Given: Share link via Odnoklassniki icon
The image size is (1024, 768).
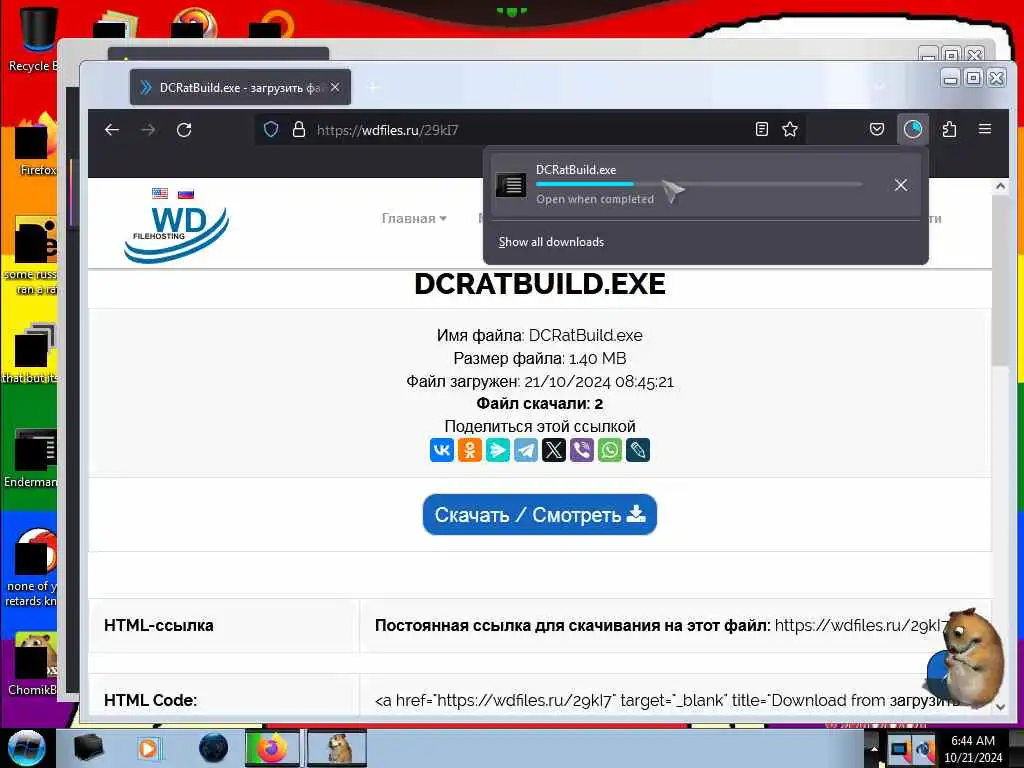Looking at the screenshot, I should pos(470,450).
